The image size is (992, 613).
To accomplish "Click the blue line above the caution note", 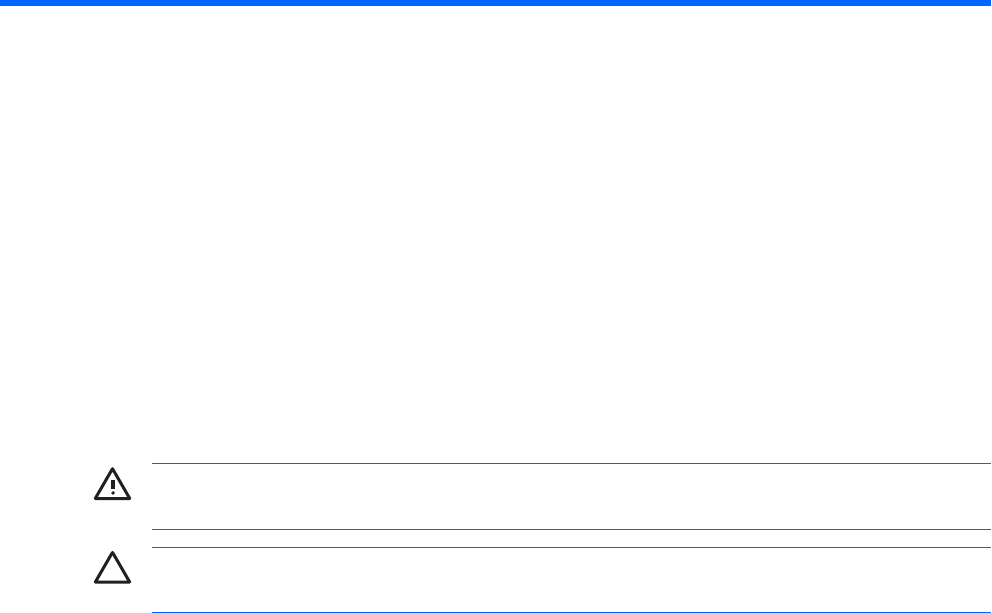I will click(x=571, y=547).
